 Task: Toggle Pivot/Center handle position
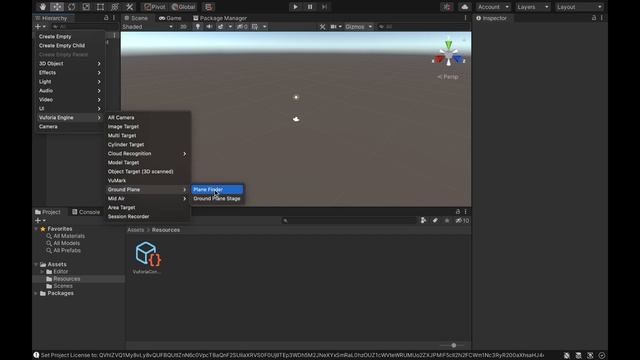pyautogui.click(x=155, y=7)
